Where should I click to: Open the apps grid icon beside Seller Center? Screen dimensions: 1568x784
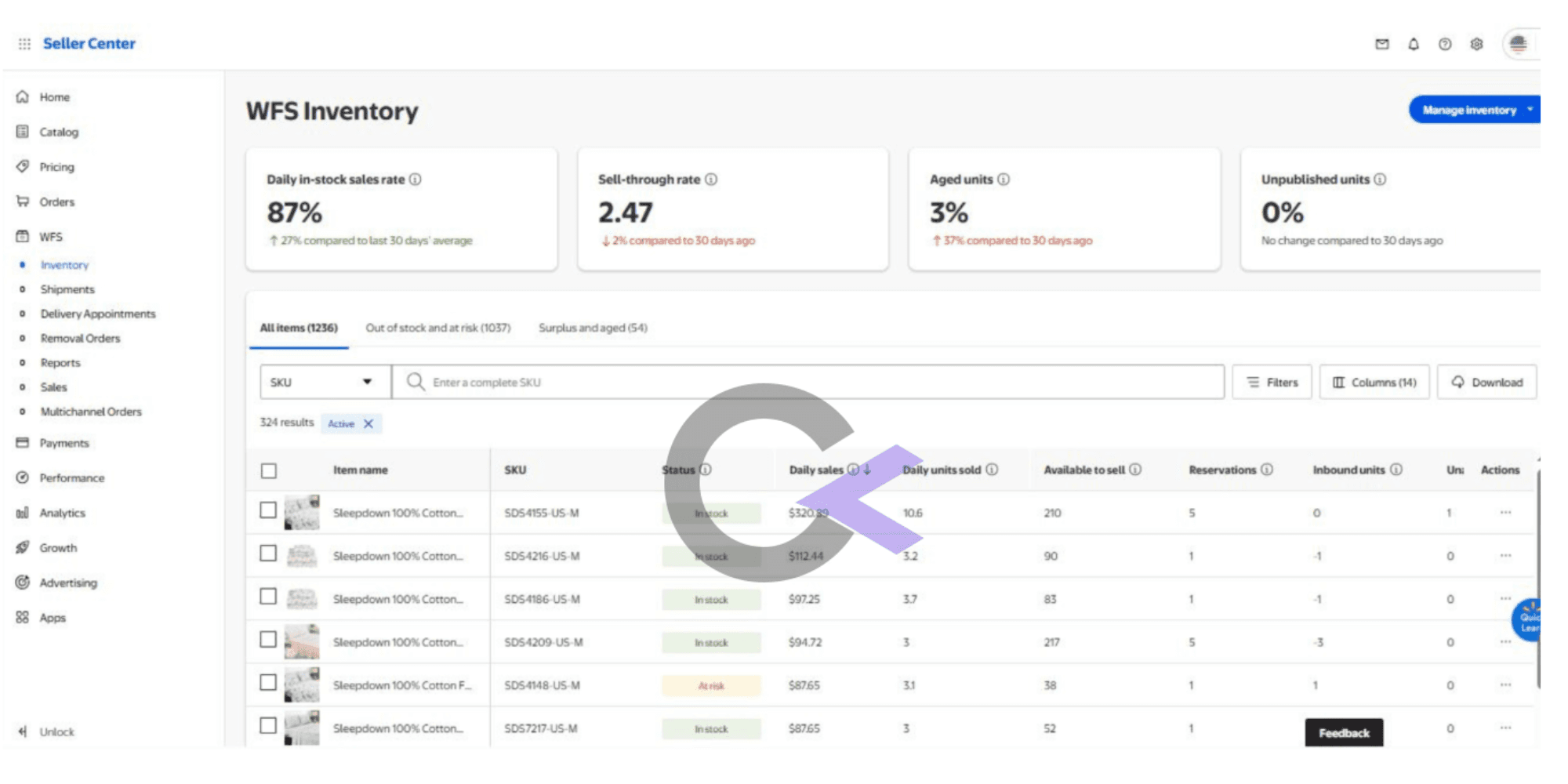click(24, 44)
